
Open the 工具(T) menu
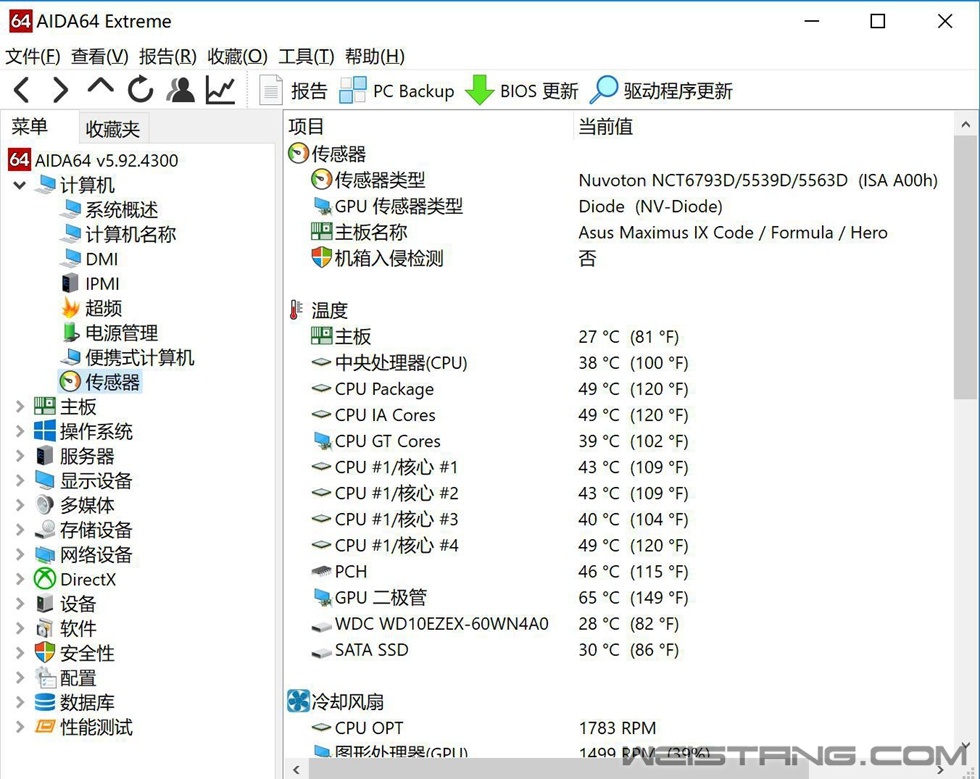[x=306, y=57]
